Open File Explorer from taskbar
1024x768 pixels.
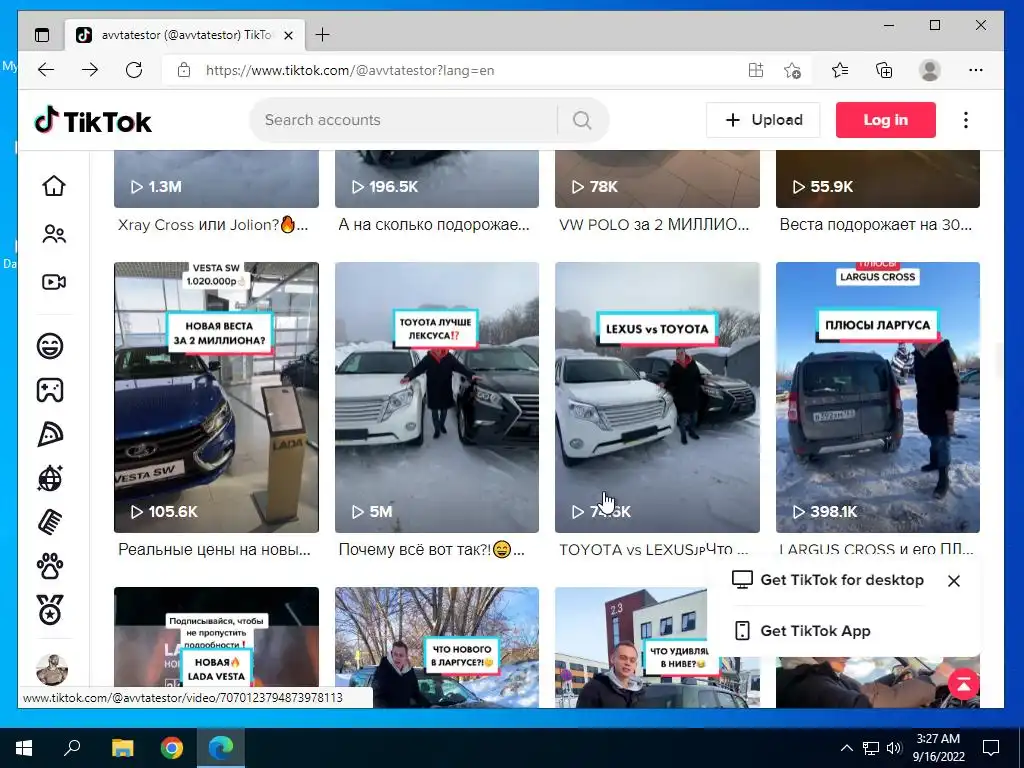[122, 748]
